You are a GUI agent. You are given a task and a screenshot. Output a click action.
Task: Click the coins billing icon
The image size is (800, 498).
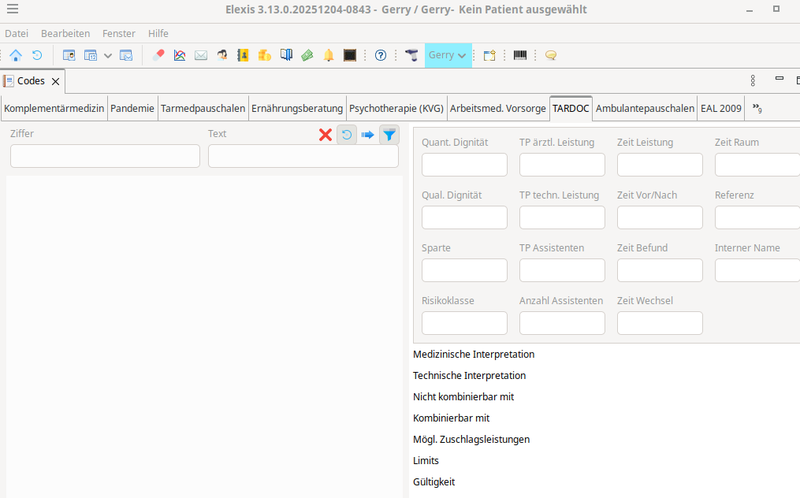click(x=264, y=55)
